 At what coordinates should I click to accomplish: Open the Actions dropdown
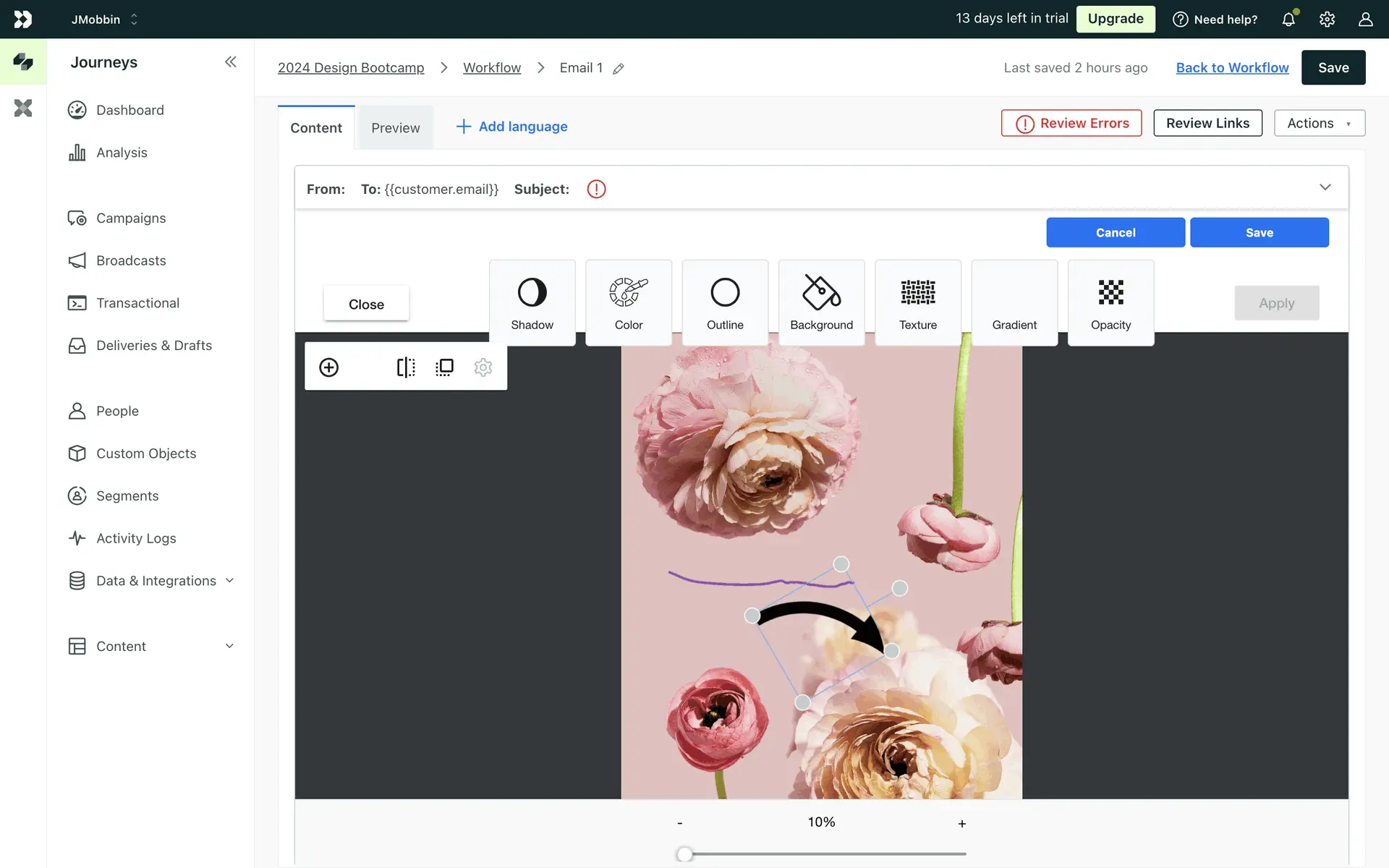pos(1319,123)
